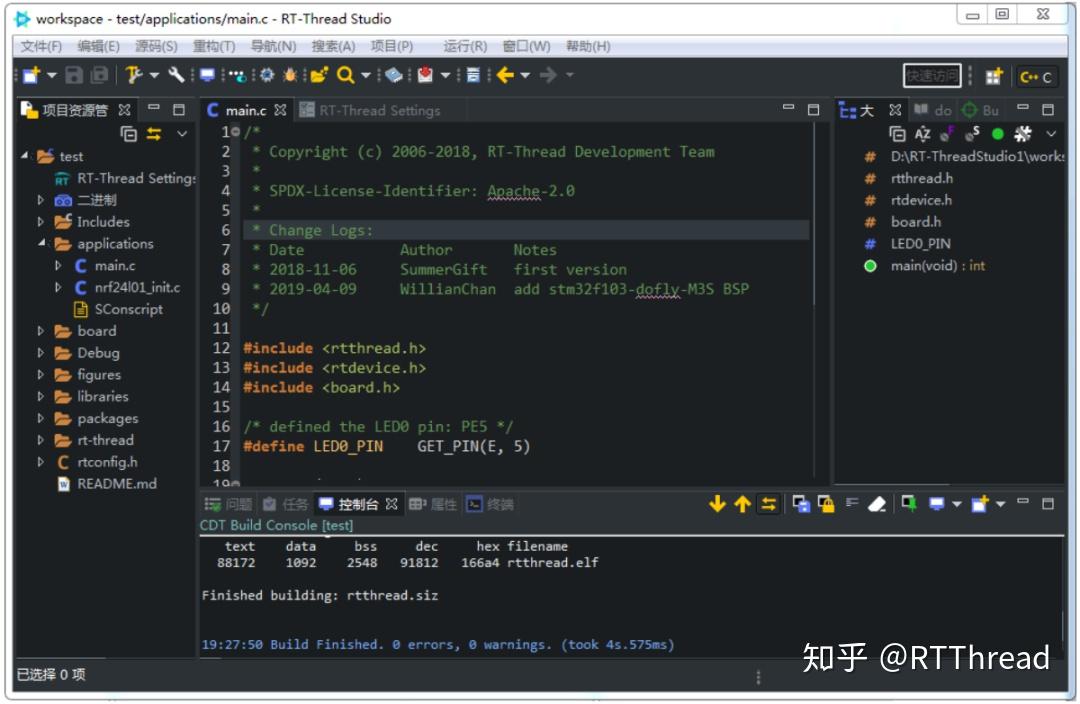
Task: Toggle Link with Editor in project explorer
Action: click(154, 134)
